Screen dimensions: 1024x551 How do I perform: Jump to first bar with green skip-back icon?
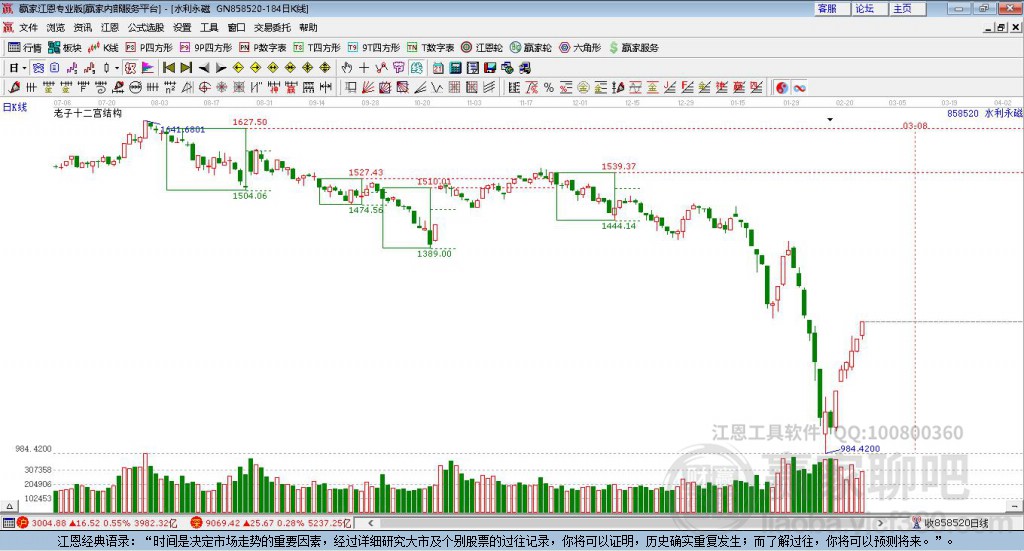pos(168,68)
